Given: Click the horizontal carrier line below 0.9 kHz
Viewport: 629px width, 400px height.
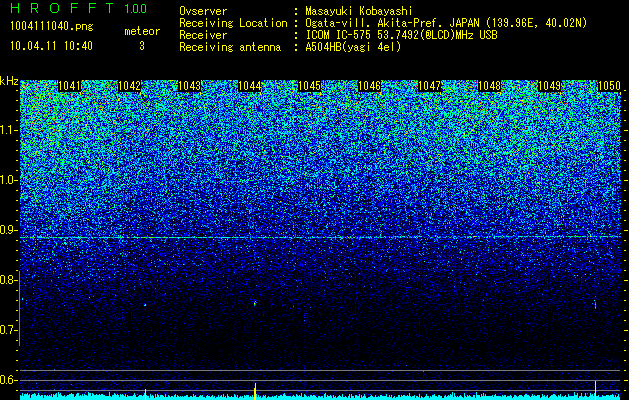Looking at the screenshot, I should pos(321,238).
